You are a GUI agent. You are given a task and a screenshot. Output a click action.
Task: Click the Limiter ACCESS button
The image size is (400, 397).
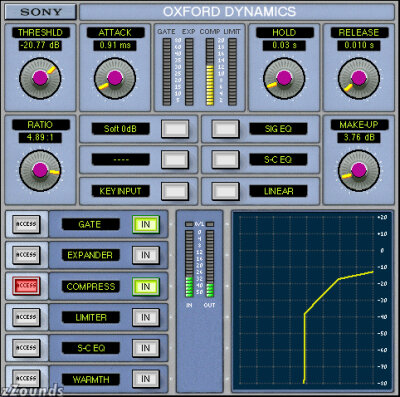tap(26, 317)
